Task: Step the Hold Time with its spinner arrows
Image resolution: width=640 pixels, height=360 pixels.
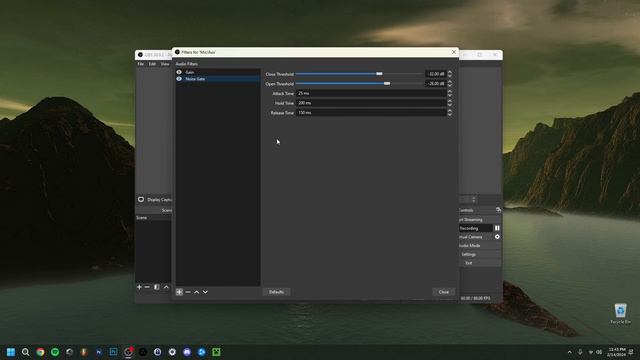Action: pyautogui.click(x=450, y=103)
